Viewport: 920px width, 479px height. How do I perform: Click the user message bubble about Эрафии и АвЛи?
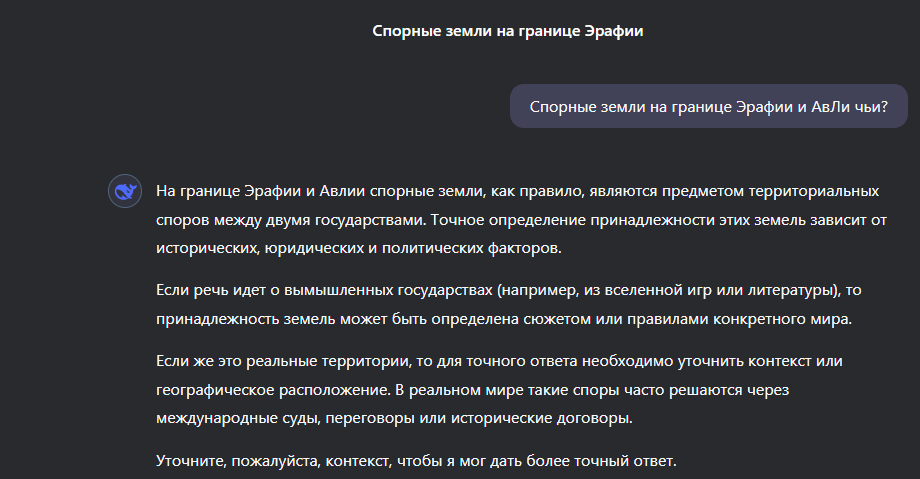click(x=708, y=106)
